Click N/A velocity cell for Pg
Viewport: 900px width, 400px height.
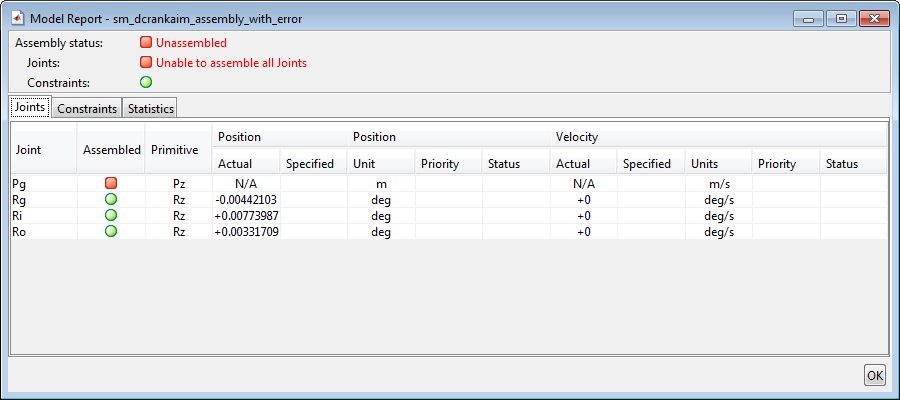click(x=583, y=184)
